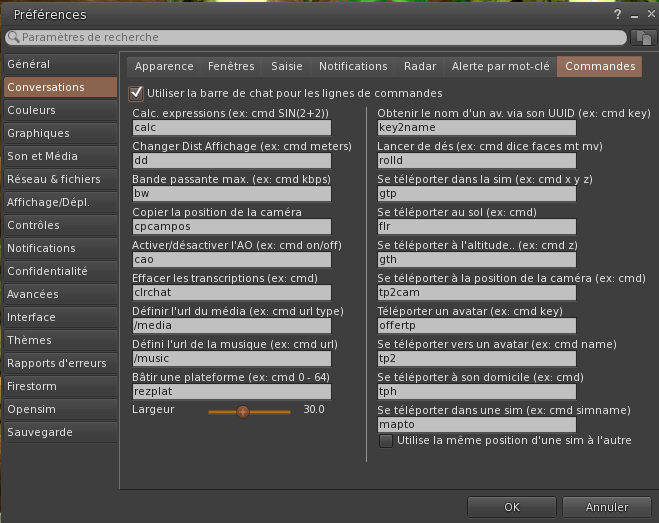The height and width of the screenshot is (523, 659).
Task: Click the Annuler button
Action: (607, 507)
